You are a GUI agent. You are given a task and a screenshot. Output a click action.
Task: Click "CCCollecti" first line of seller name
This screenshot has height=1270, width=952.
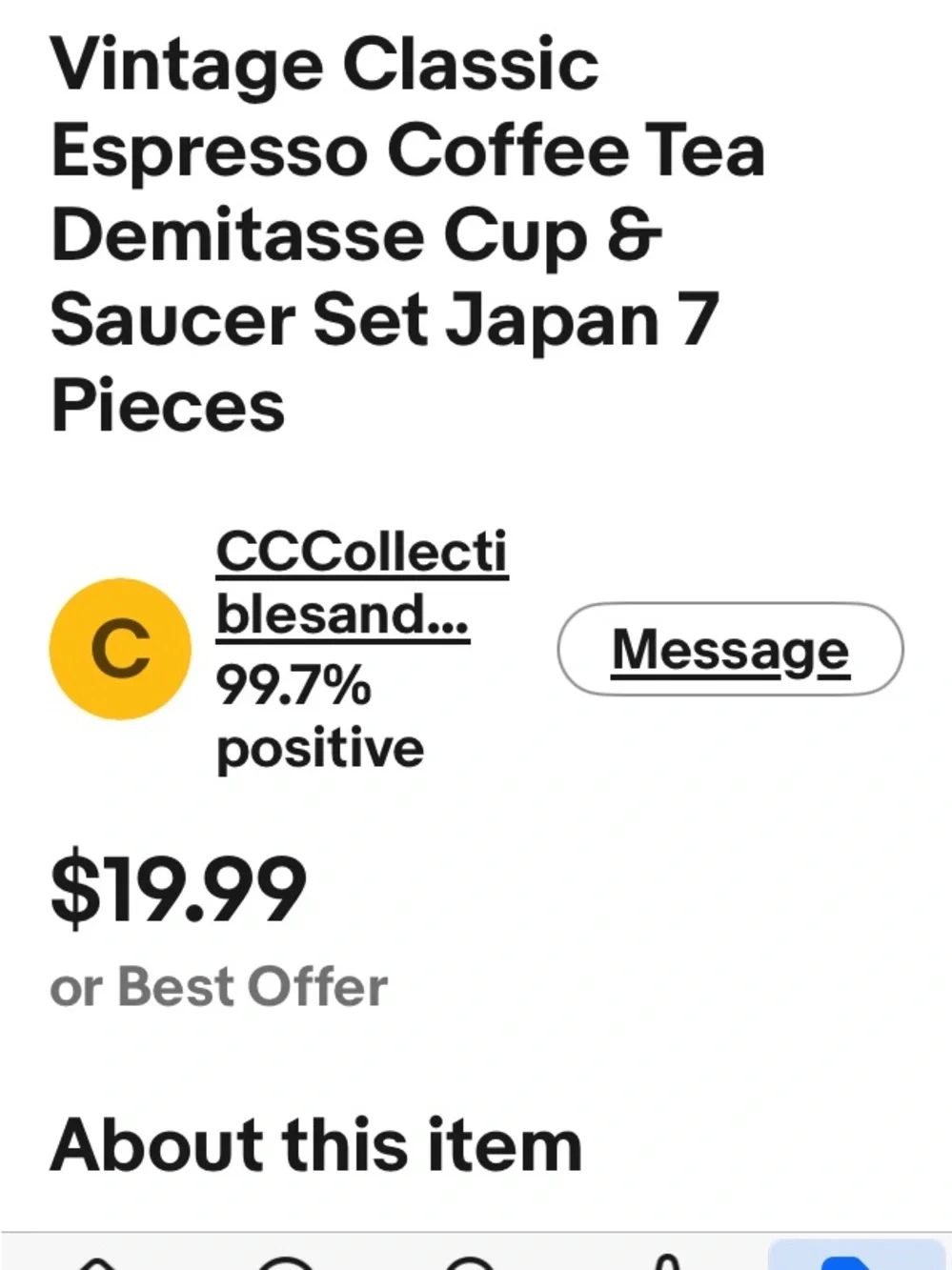[x=362, y=552]
